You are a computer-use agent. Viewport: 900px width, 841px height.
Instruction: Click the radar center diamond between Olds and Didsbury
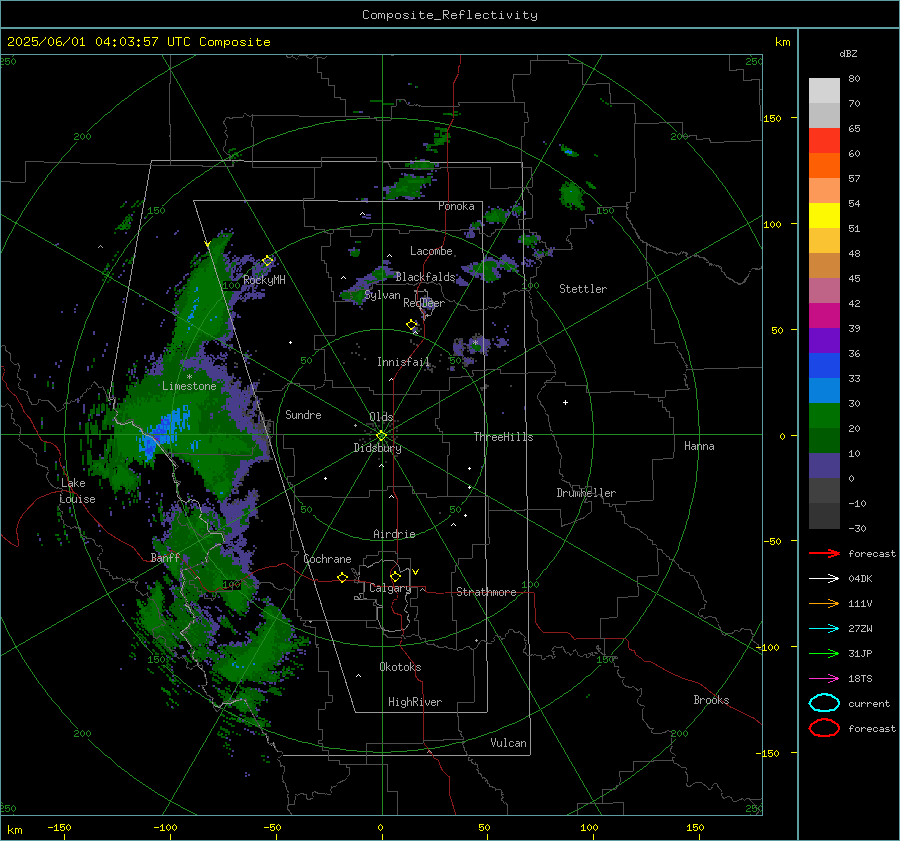381,436
